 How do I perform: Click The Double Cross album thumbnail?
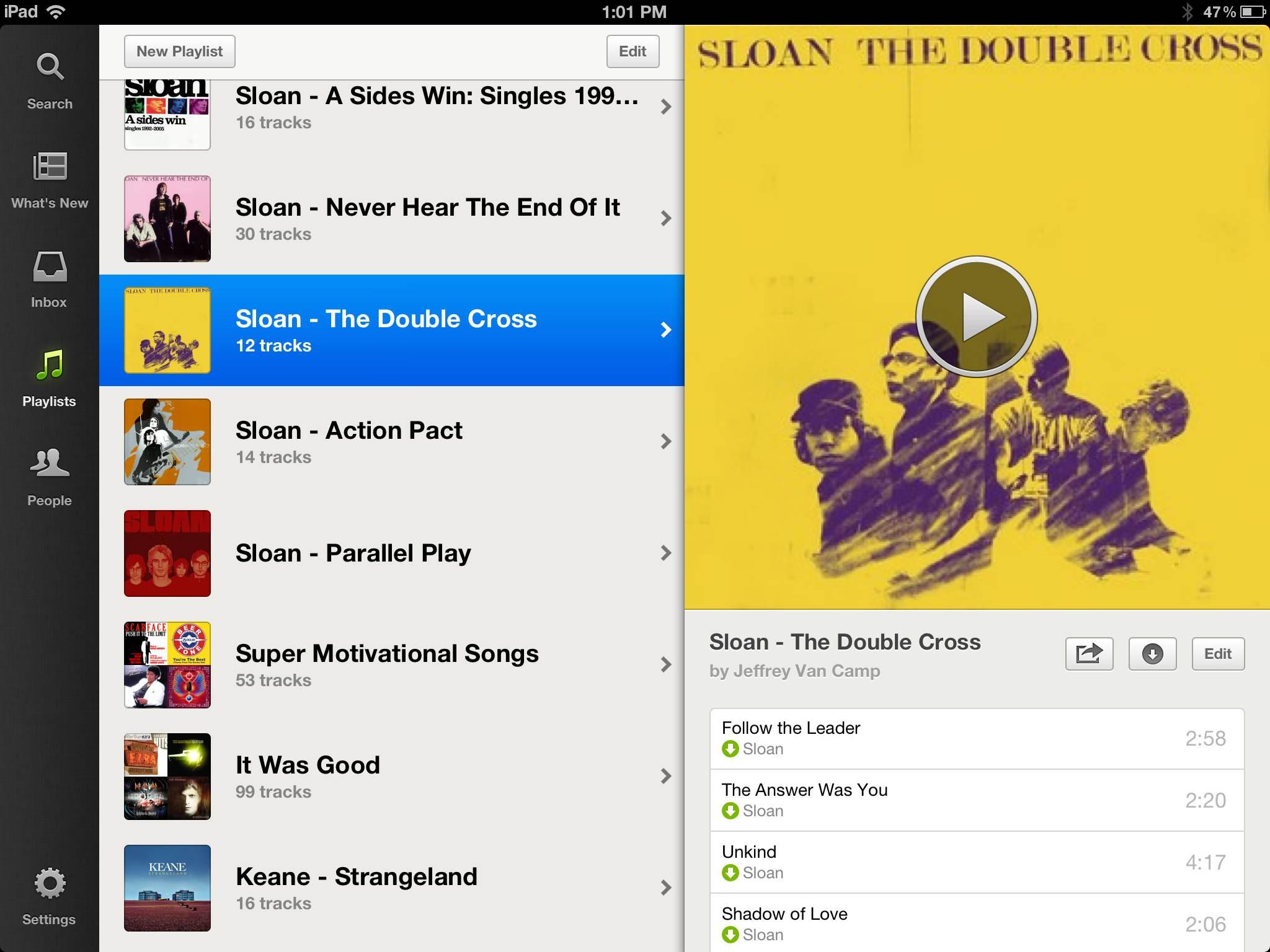pyautogui.click(x=167, y=329)
